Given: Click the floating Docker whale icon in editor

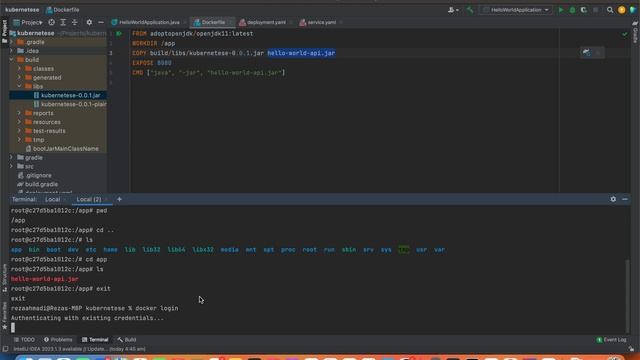Looking at the screenshot, I should pyautogui.click(x=586, y=52).
